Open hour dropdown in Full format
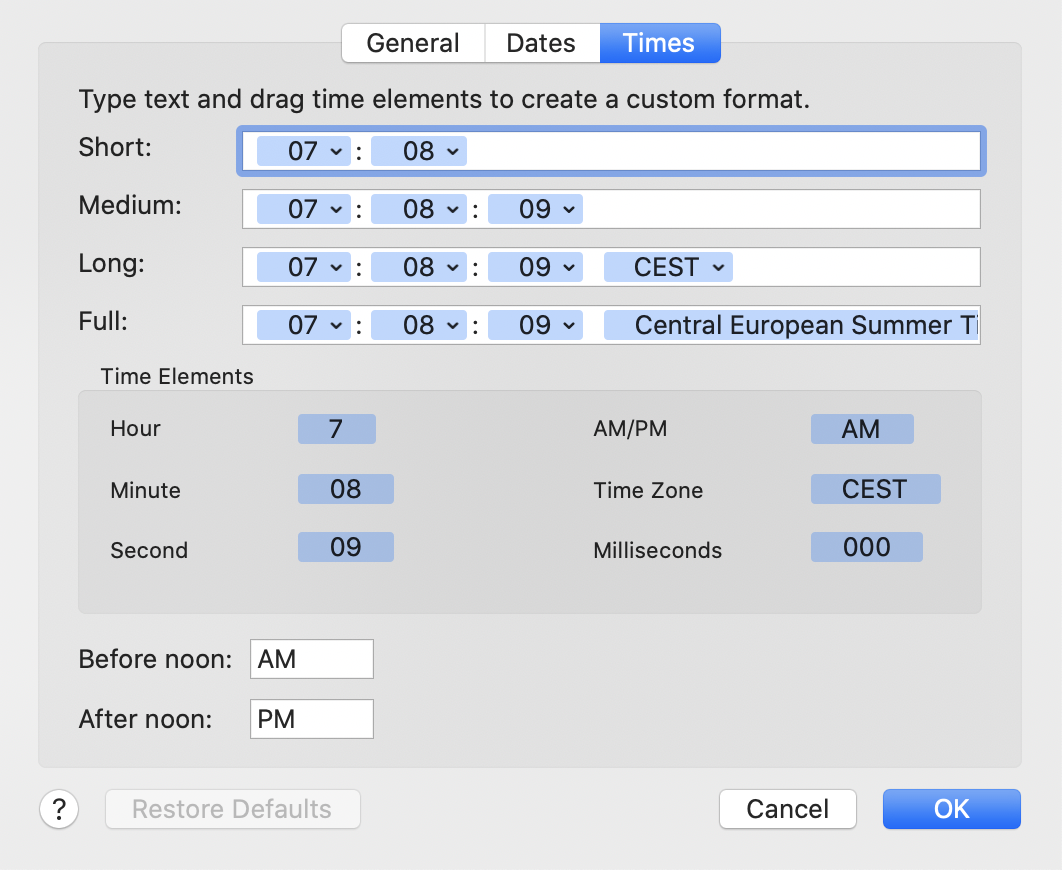Viewport: 1062px width, 870px height. (304, 325)
